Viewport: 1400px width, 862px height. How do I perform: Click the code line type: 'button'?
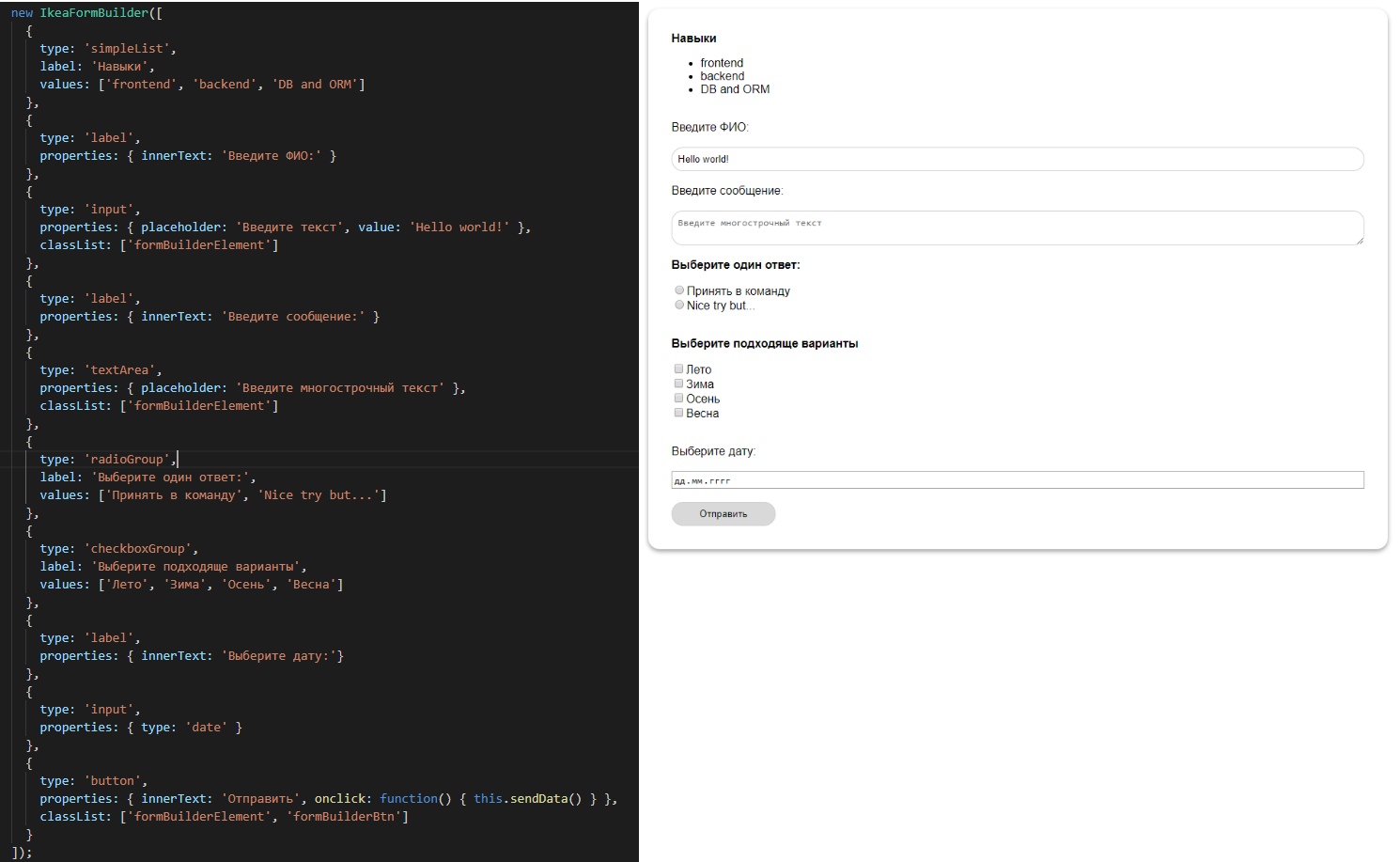pyautogui.click(x=94, y=781)
